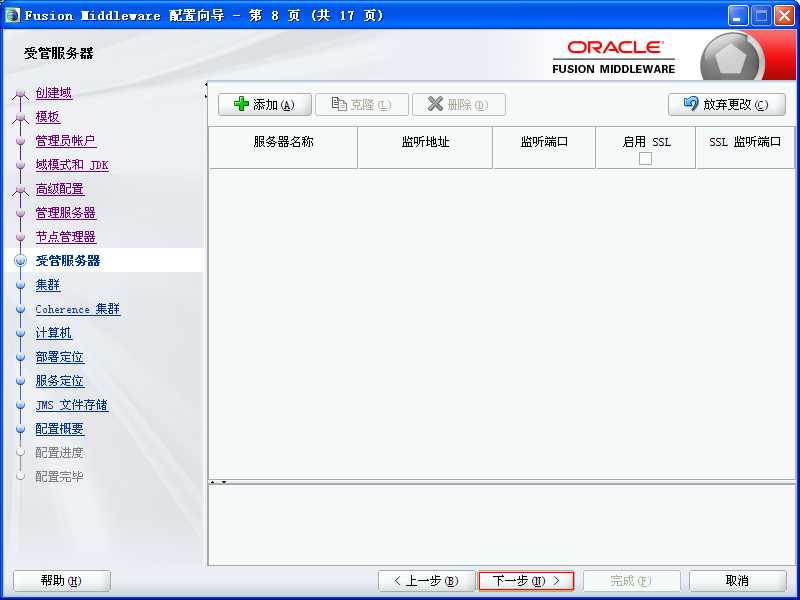Click the 上一步 (Back) button
Viewport: 800px width, 600px height.
[x=427, y=581]
